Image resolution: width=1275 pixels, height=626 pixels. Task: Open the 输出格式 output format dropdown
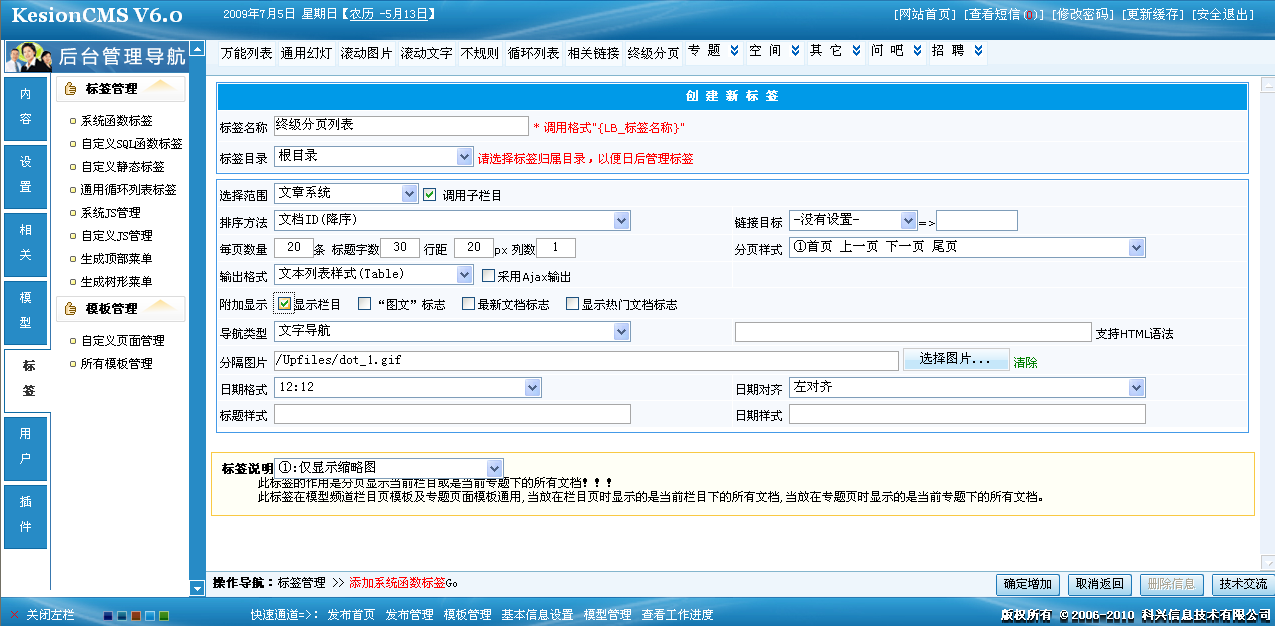466,274
